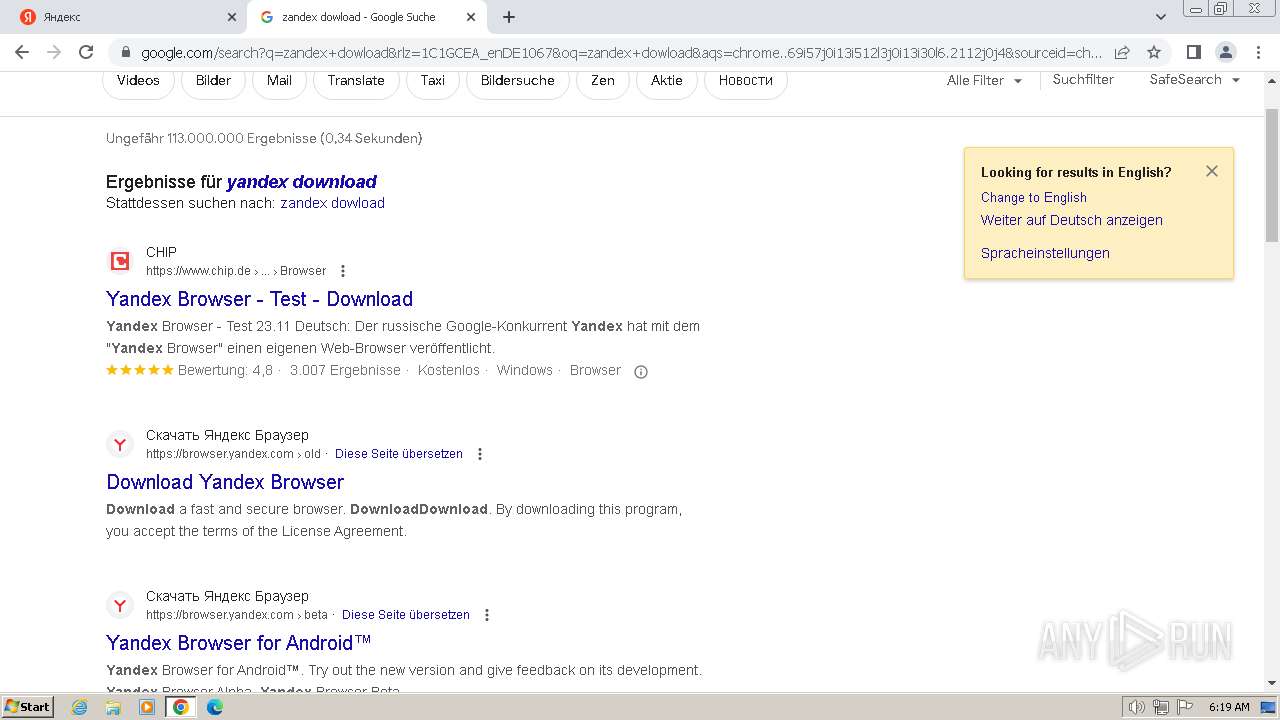
Task: Select the Taxi filter chip
Action: 433,80
